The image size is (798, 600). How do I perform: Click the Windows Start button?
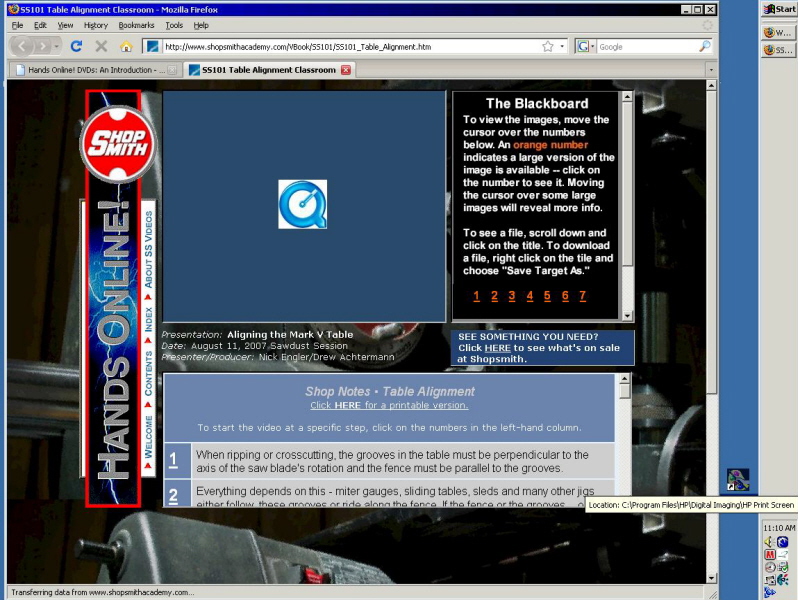(779, 9)
